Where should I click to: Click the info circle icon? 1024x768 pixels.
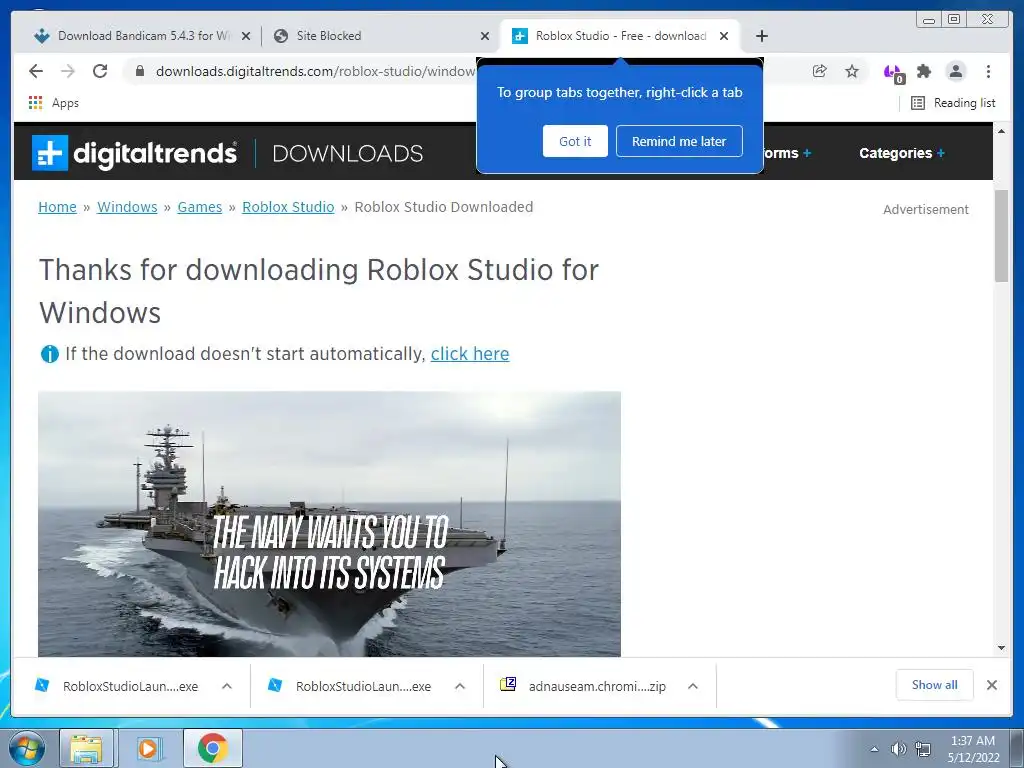pyautogui.click(x=50, y=354)
